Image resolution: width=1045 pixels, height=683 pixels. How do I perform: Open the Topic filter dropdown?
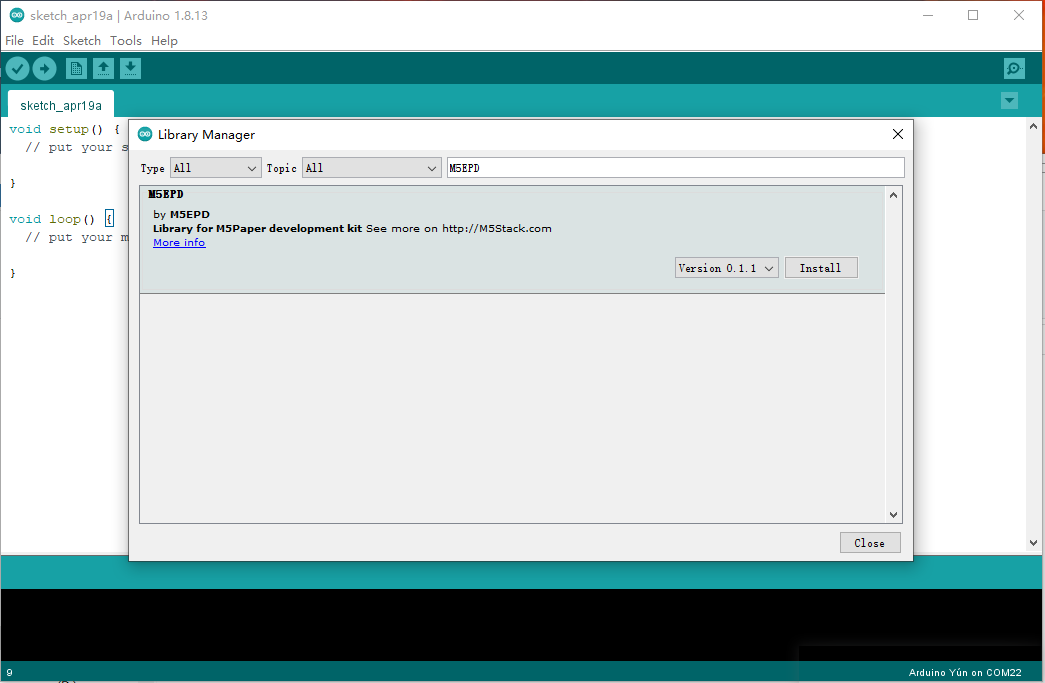pos(371,168)
